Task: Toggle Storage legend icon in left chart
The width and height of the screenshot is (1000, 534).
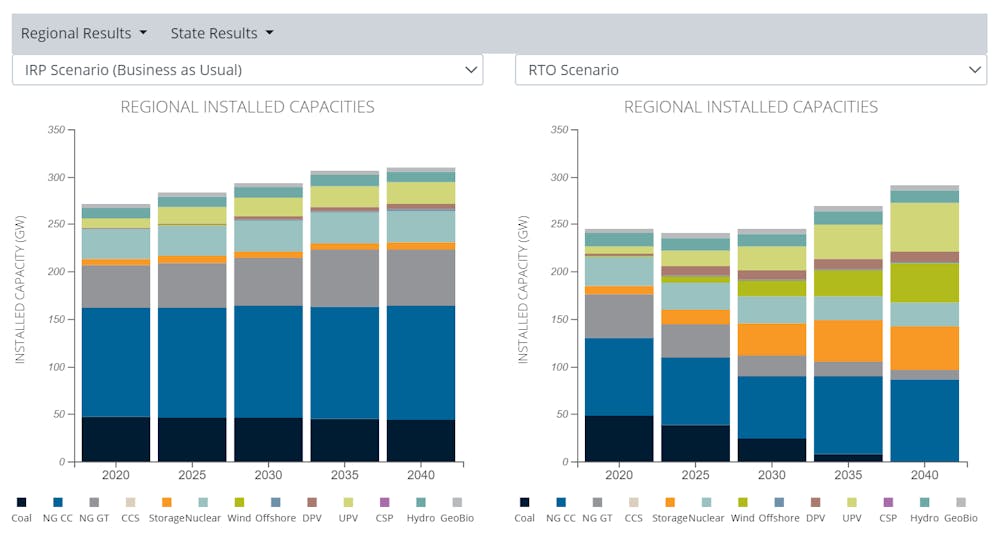Action: (166, 501)
